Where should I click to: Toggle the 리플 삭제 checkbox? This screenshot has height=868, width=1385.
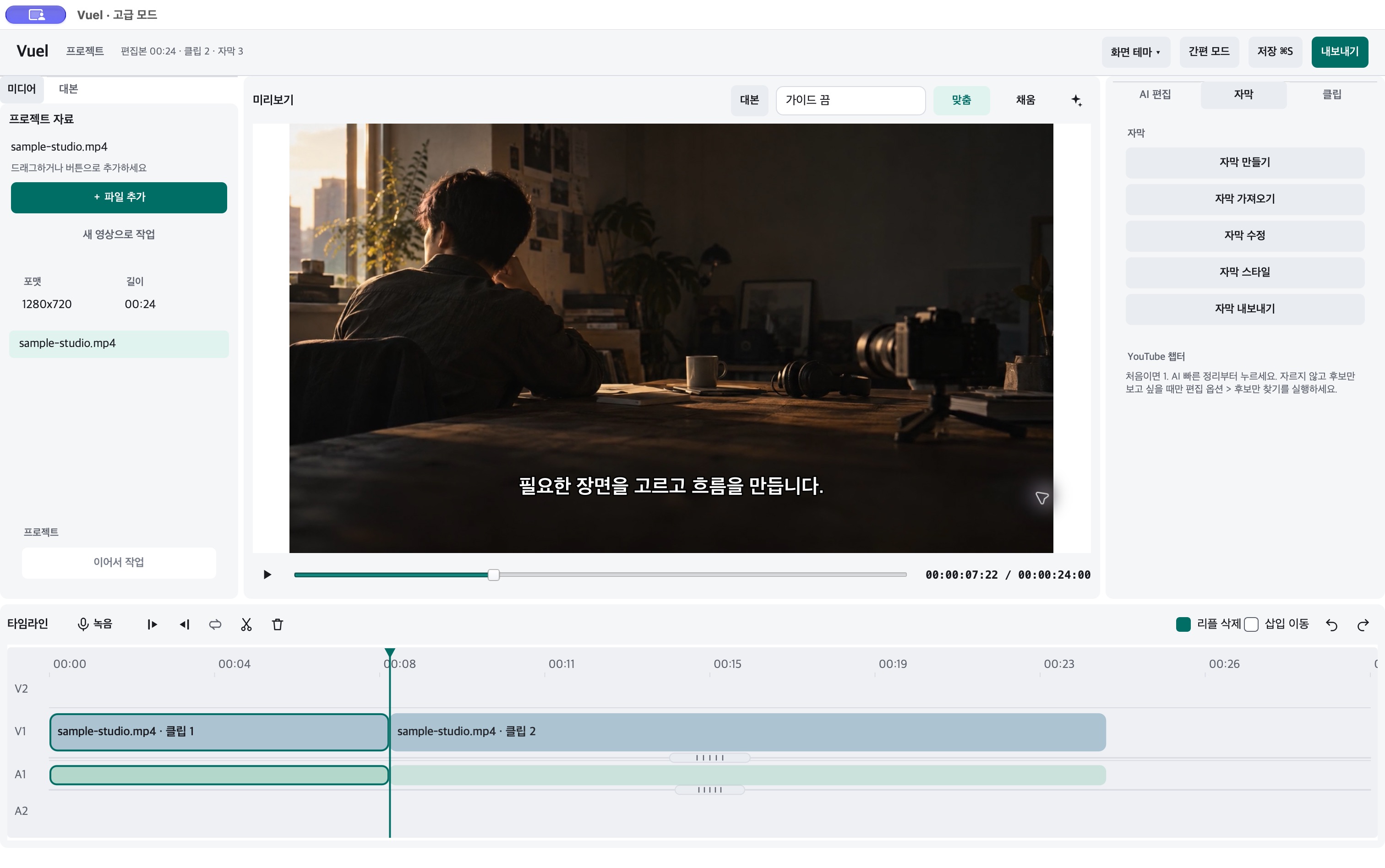[x=1183, y=624]
